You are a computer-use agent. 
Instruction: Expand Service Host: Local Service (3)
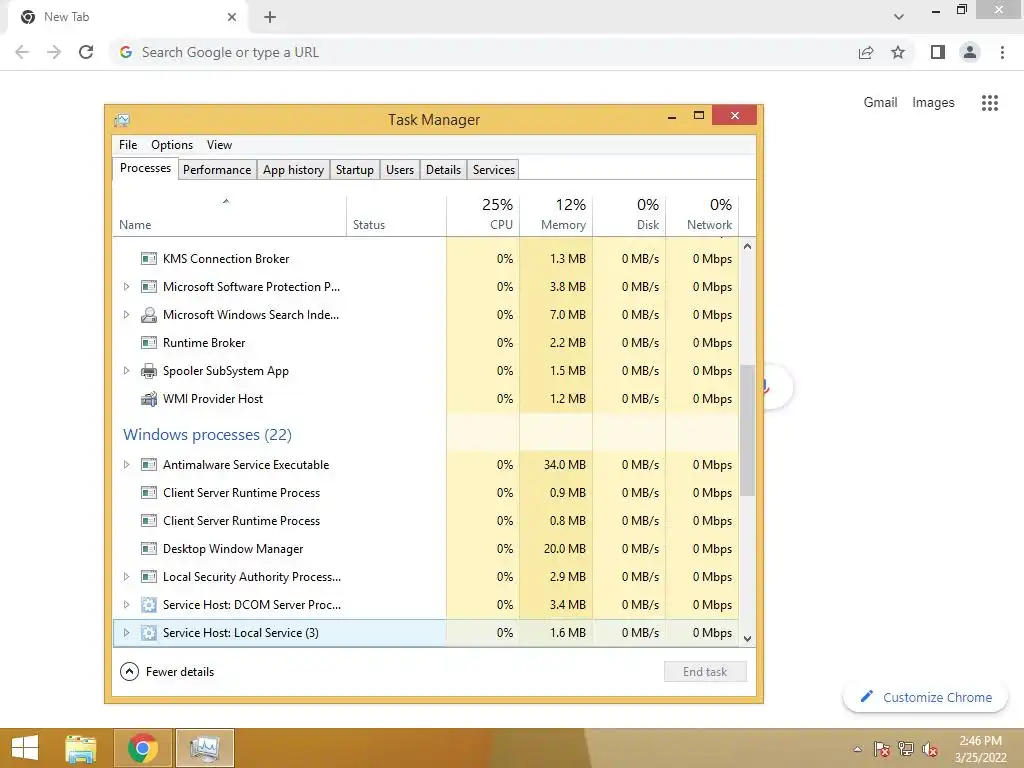coord(126,633)
